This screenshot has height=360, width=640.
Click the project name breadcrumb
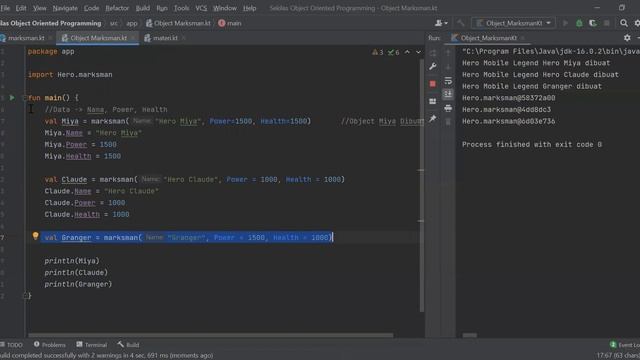(51, 23)
